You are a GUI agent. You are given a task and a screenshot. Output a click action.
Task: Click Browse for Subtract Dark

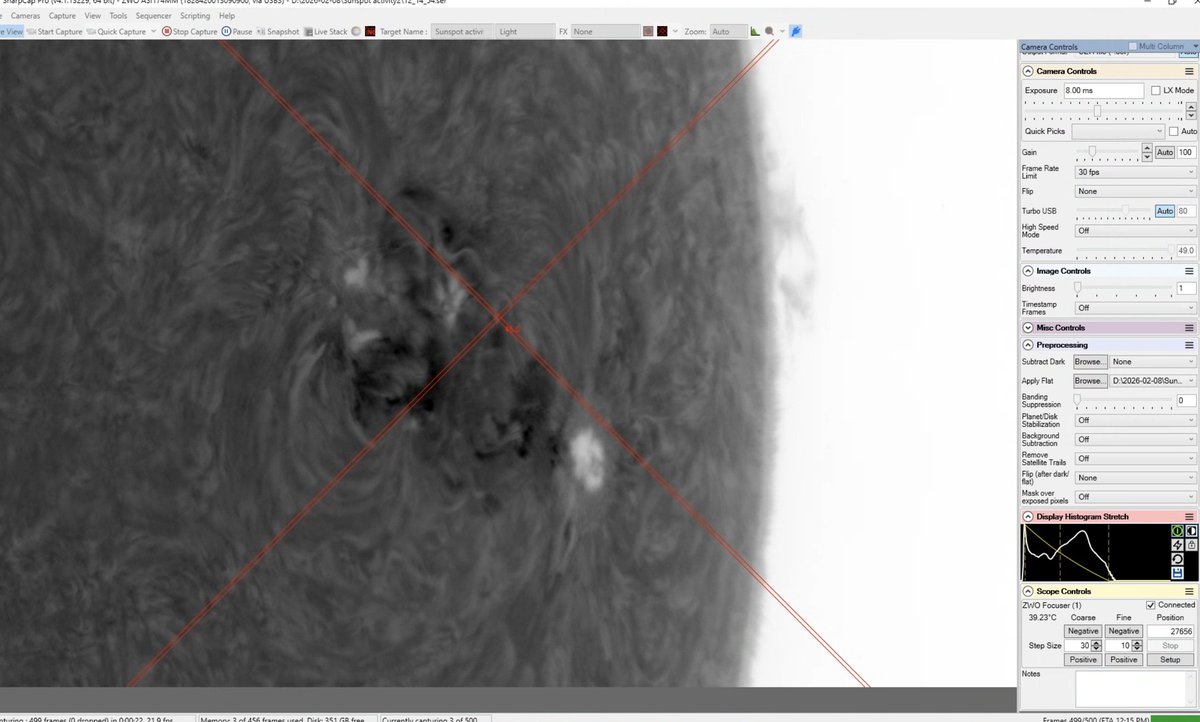click(x=1090, y=362)
